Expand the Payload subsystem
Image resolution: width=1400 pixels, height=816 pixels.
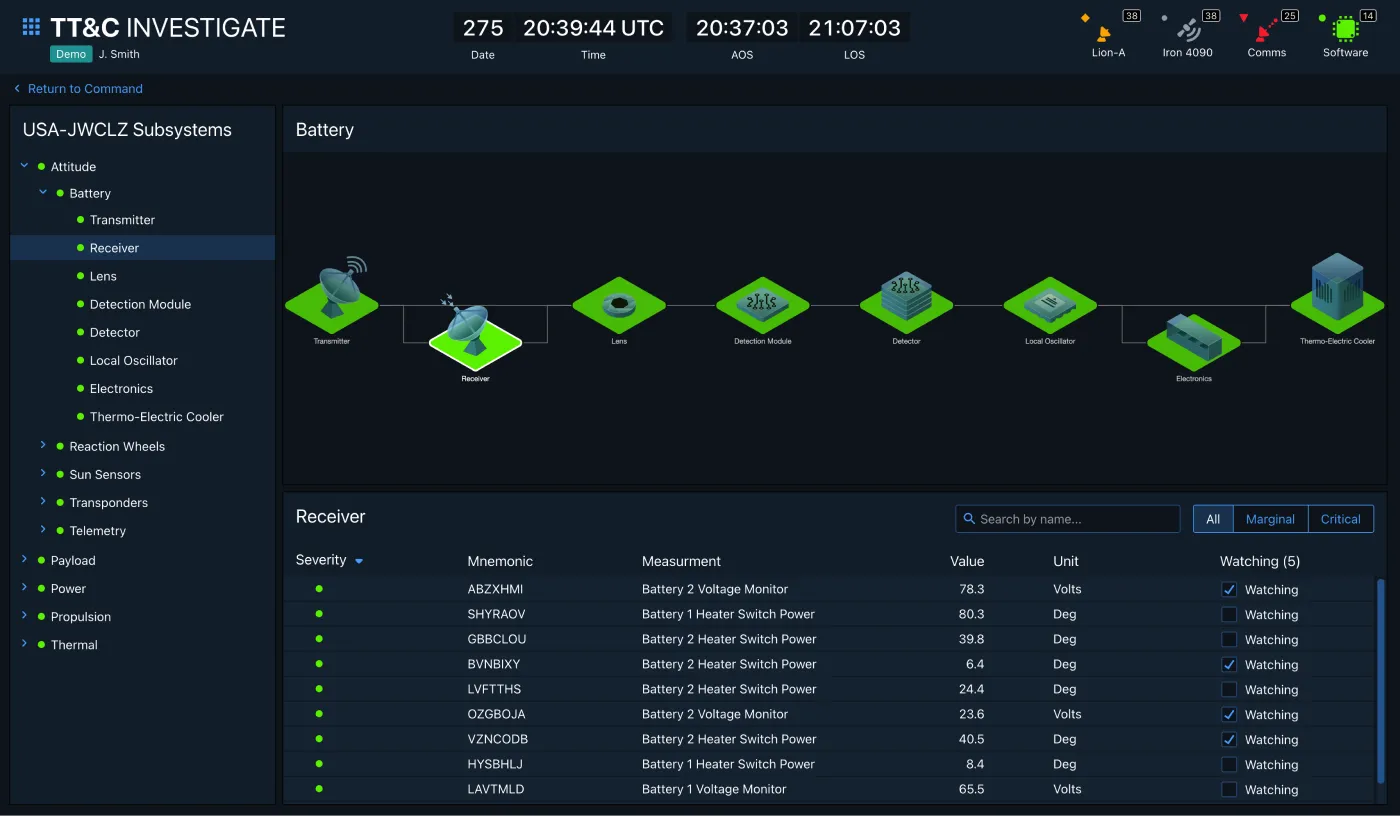[x=24, y=560]
